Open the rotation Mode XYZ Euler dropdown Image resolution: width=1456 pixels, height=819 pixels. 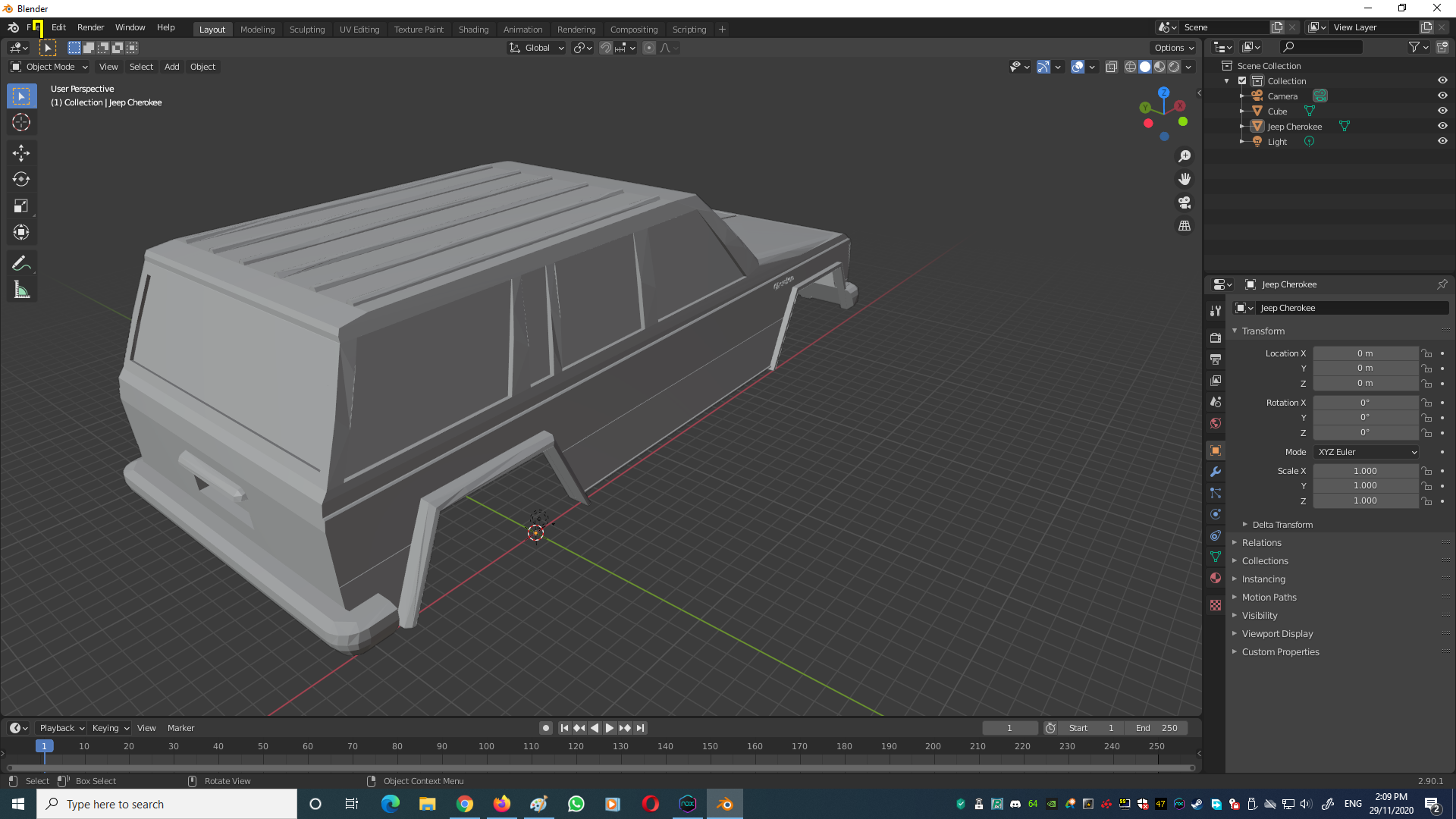point(1365,451)
